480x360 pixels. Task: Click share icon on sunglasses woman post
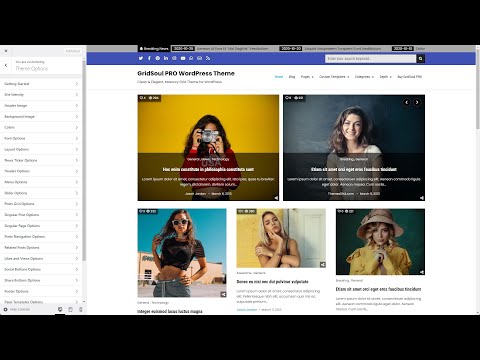click(x=223, y=294)
